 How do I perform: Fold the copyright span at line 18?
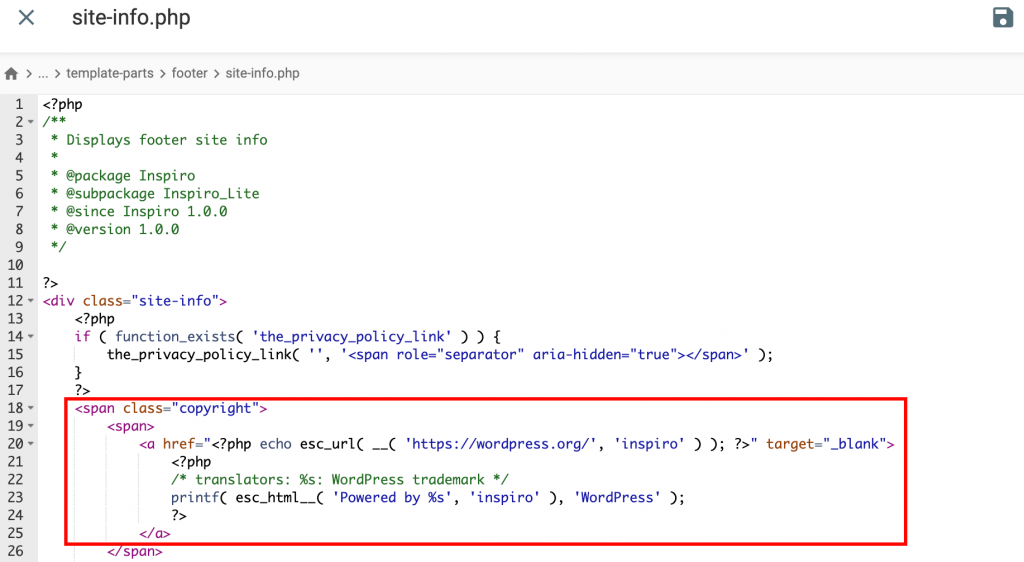pos(31,408)
